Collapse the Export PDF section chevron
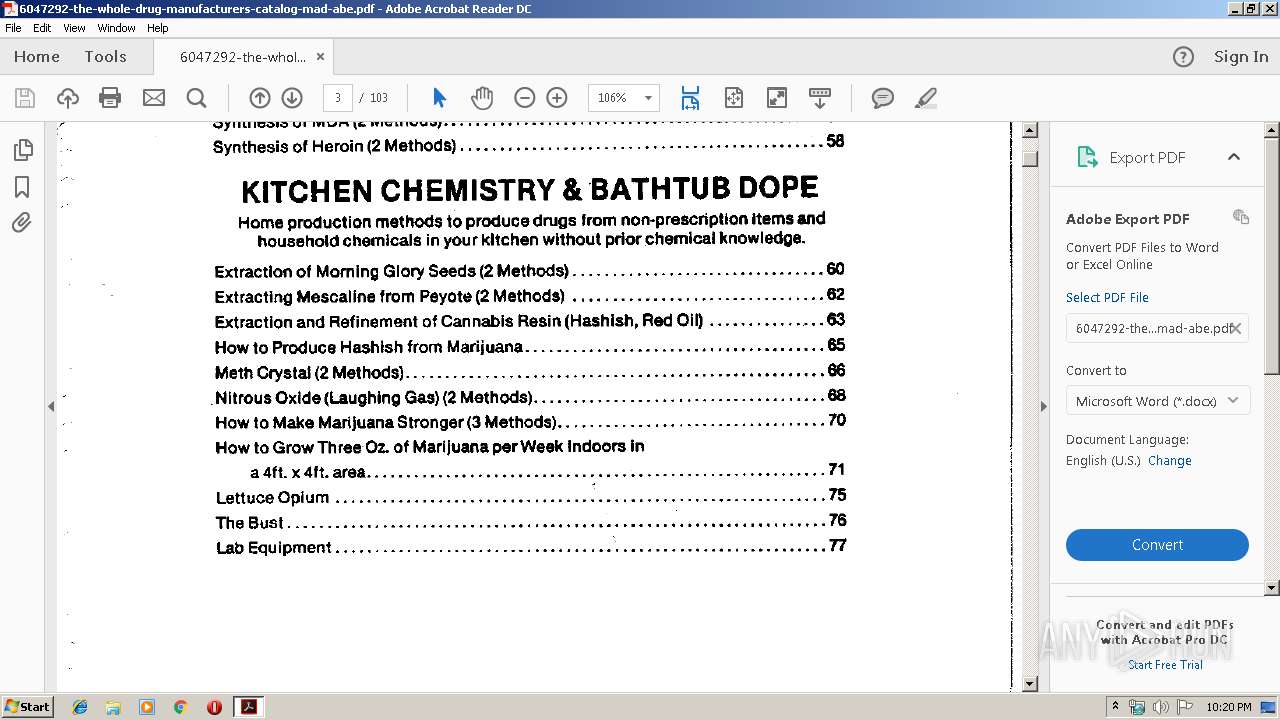Viewport: 1280px width, 720px height. pyautogui.click(x=1234, y=157)
